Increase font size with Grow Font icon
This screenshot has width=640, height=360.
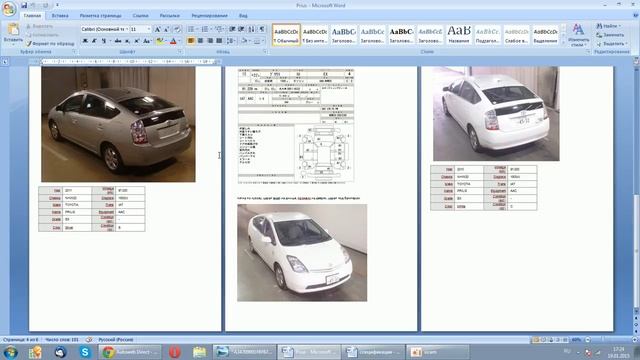click(157, 29)
